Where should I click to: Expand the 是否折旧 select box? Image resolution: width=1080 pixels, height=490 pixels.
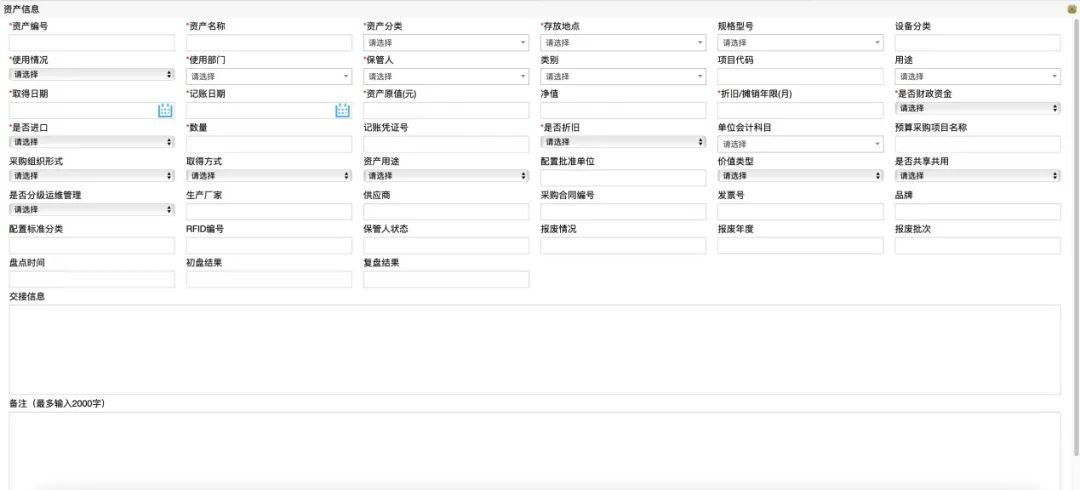[623, 142]
